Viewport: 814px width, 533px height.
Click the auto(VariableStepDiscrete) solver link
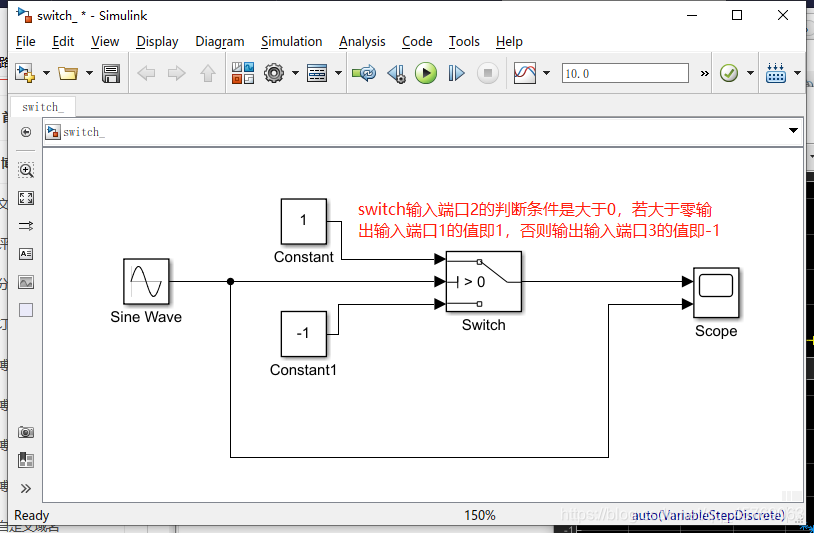click(708, 515)
